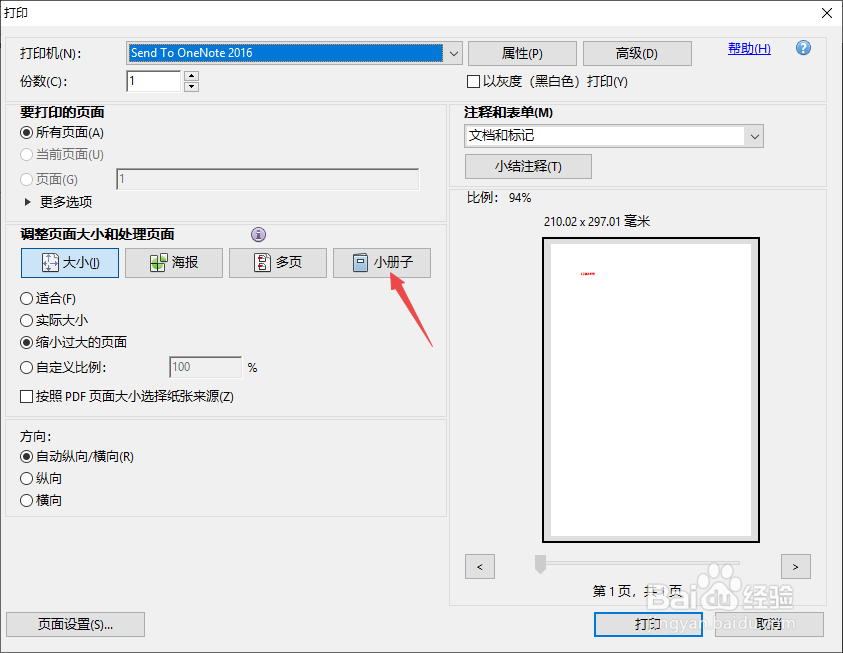The height and width of the screenshot is (653, 843).
Task: Open help via the blue question mark icon
Action: tap(803, 47)
